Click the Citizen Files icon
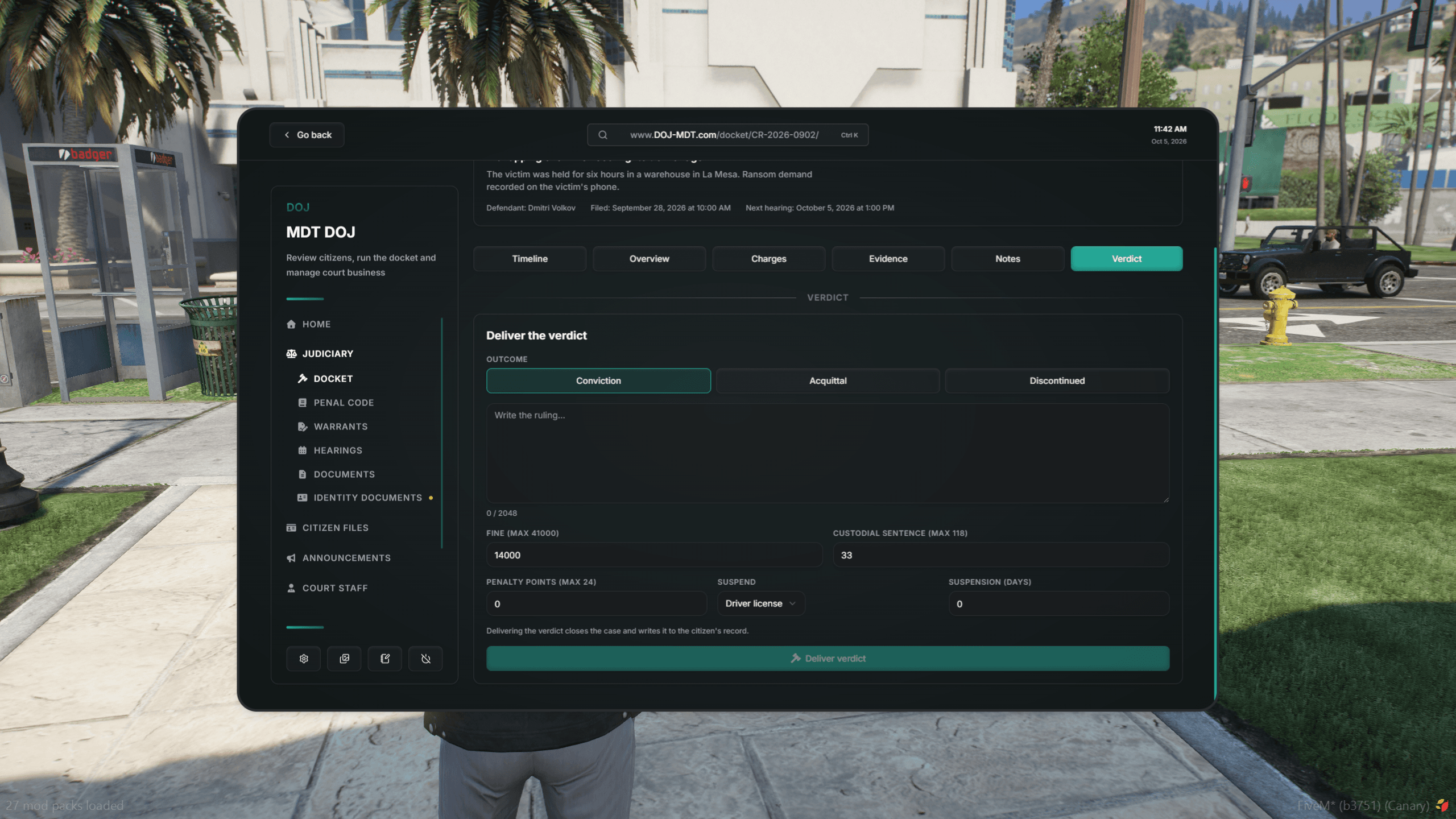 [291, 528]
